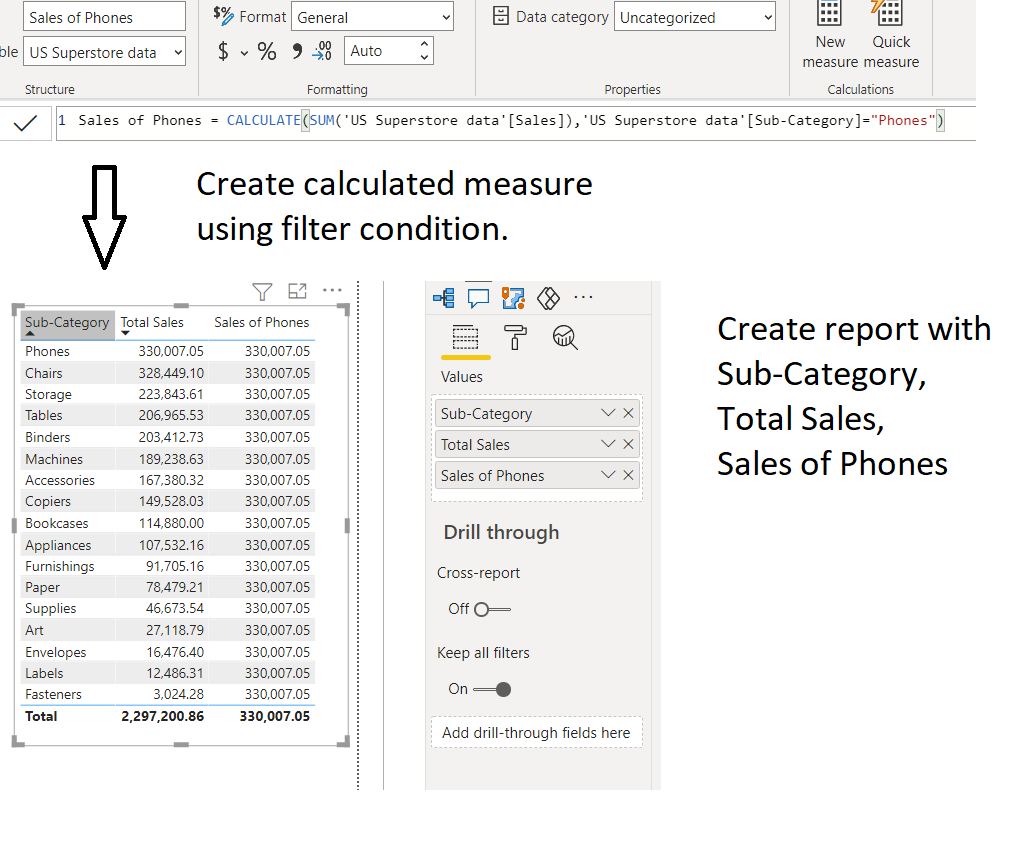This screenshot has width=1036, height=846.
Task: Select the Binders row label
Action: [48, 437]
